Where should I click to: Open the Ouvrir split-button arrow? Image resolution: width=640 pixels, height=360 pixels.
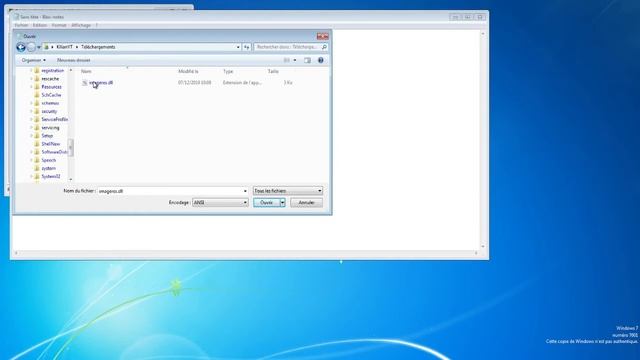(282, 202)
